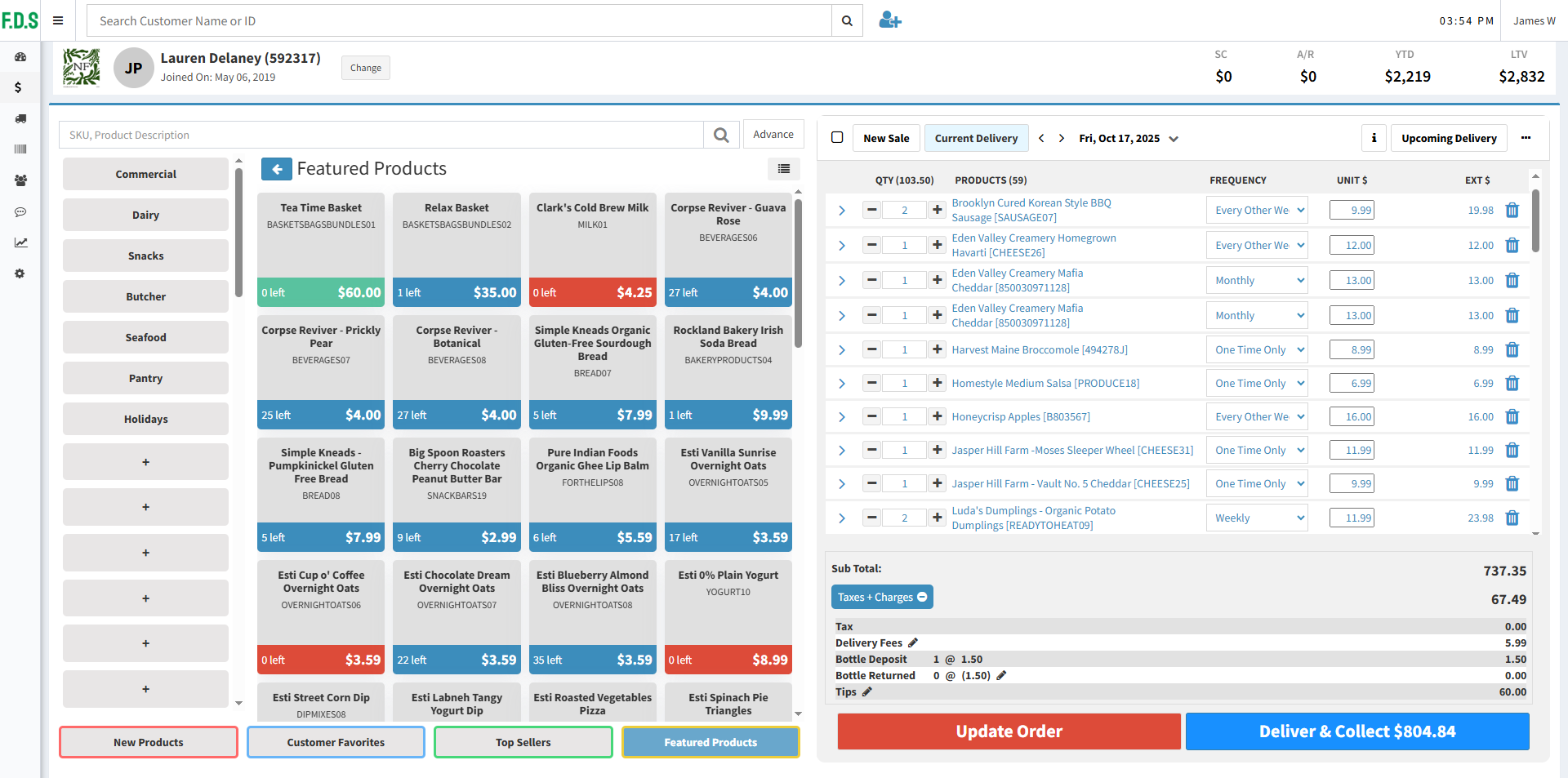Click the back arrow beside Featured Products
This screenshot has width=1568, height=778.
(276, 169)
